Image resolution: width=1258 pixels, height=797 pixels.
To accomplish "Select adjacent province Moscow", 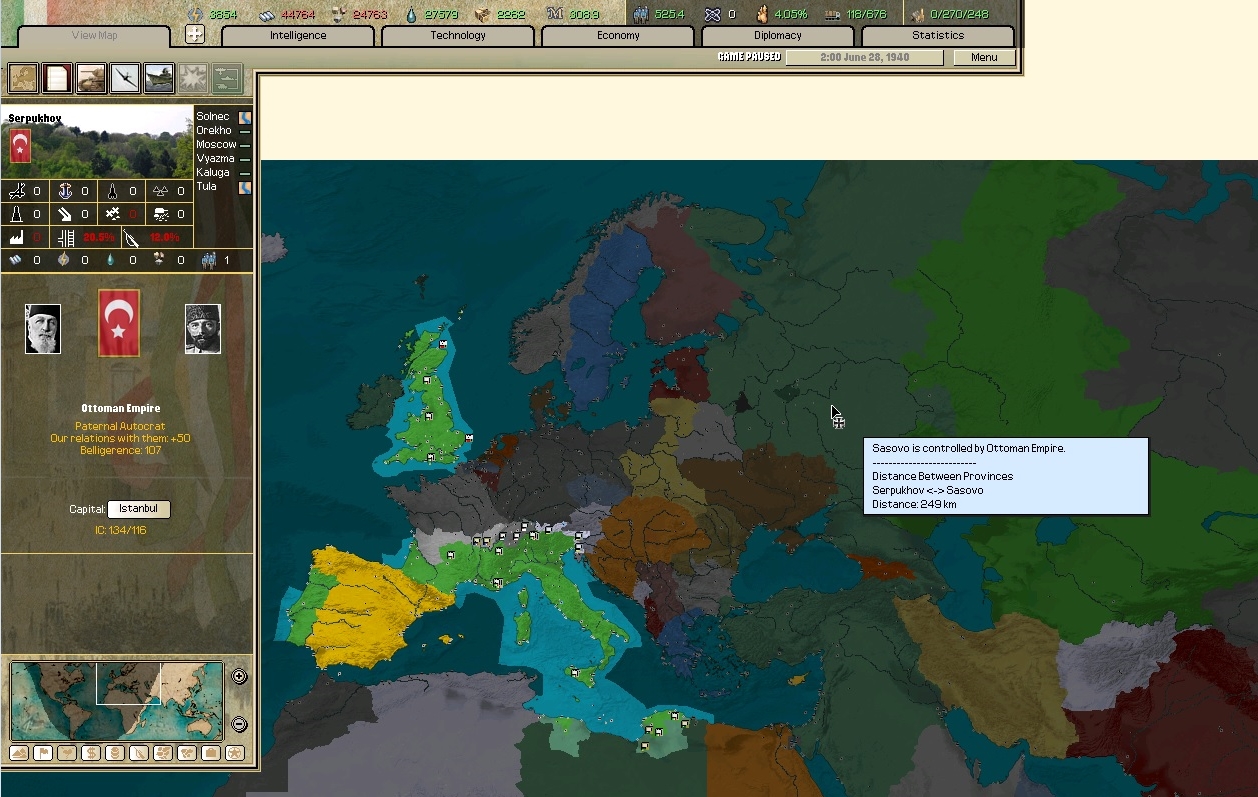I will 216,144.
